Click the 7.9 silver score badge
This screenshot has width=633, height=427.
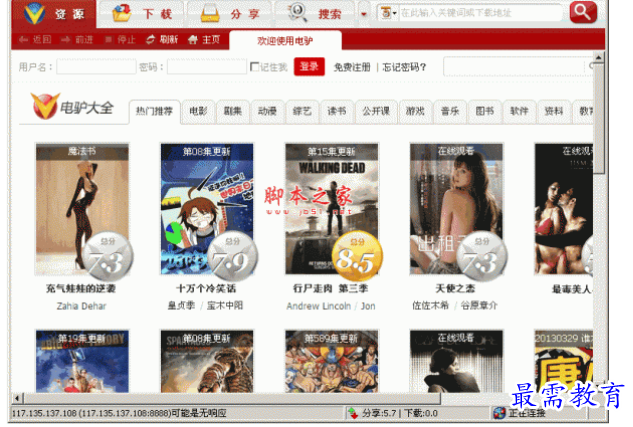coord(232,257)
